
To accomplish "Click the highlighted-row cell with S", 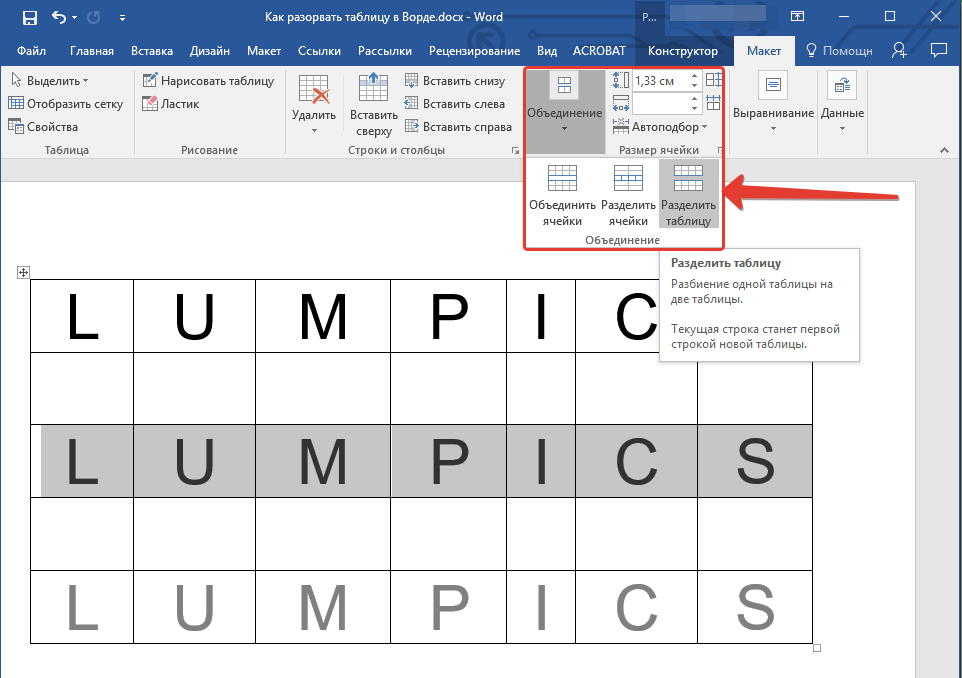I will (x=755, y=461).
